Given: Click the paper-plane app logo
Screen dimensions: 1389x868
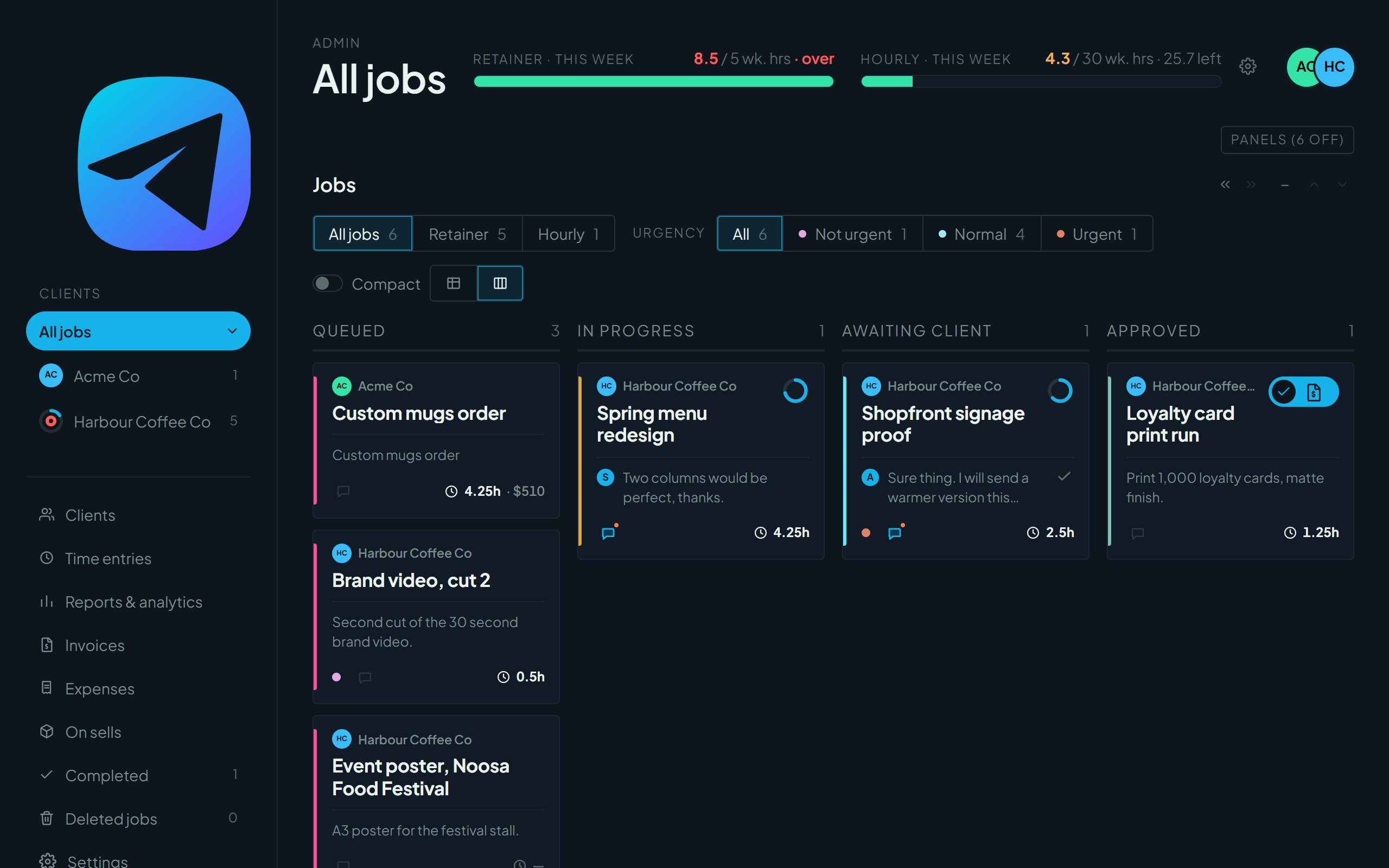Looking at the screenshot, I should click(x=164, y=164).
